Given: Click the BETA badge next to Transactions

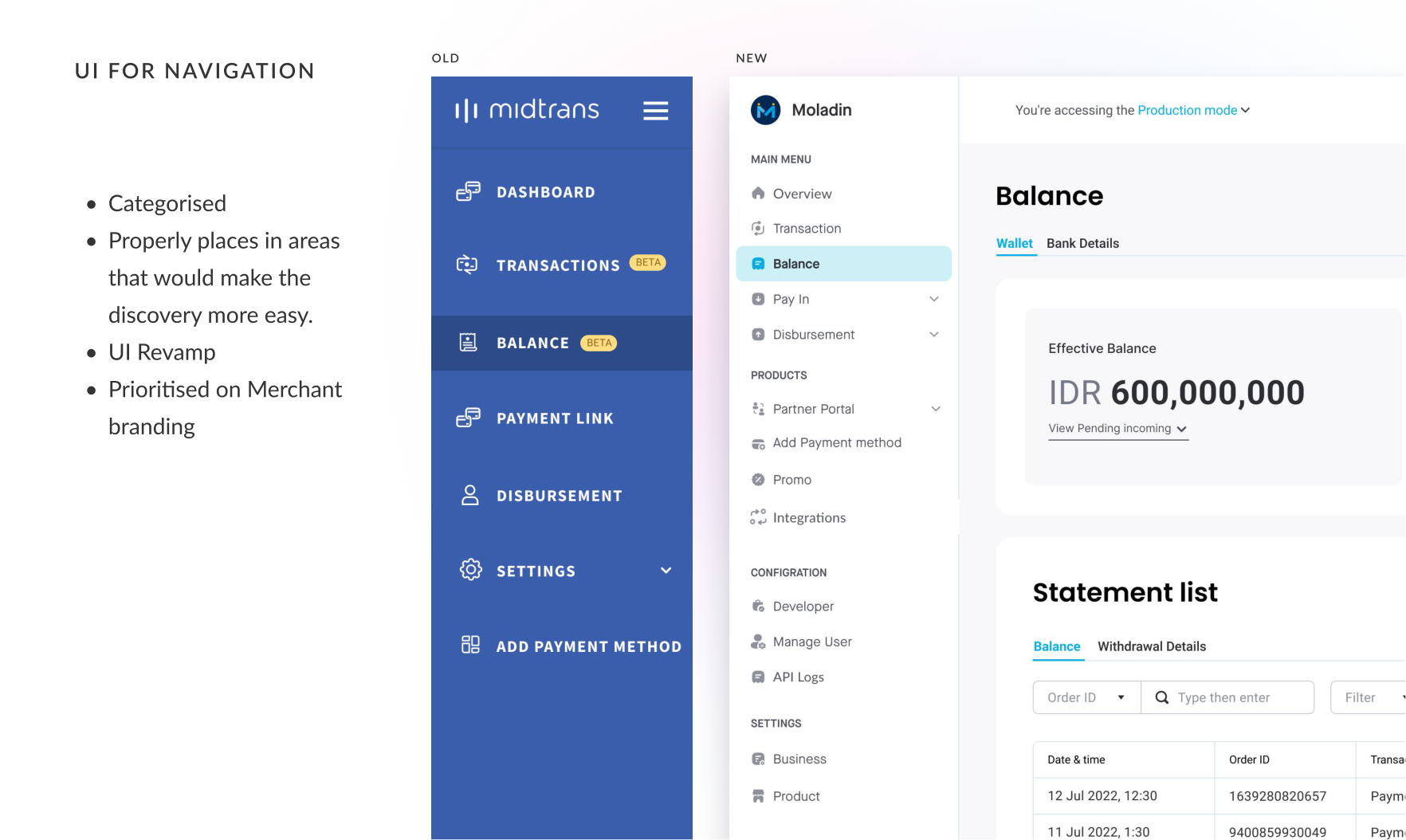Looking at the screenshot, I should tap(648, 262).
